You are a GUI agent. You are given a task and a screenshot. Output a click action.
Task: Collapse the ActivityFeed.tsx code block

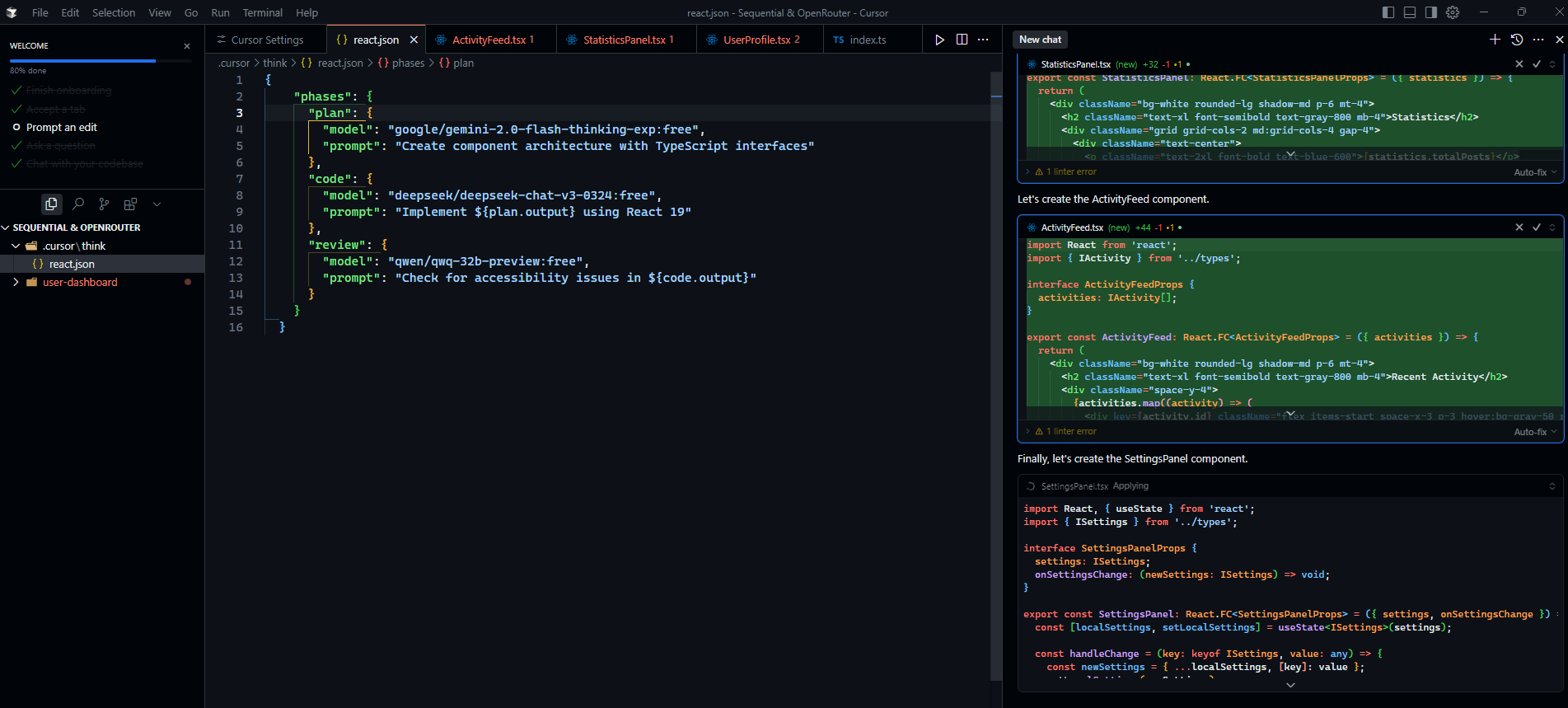point(1552,227)
